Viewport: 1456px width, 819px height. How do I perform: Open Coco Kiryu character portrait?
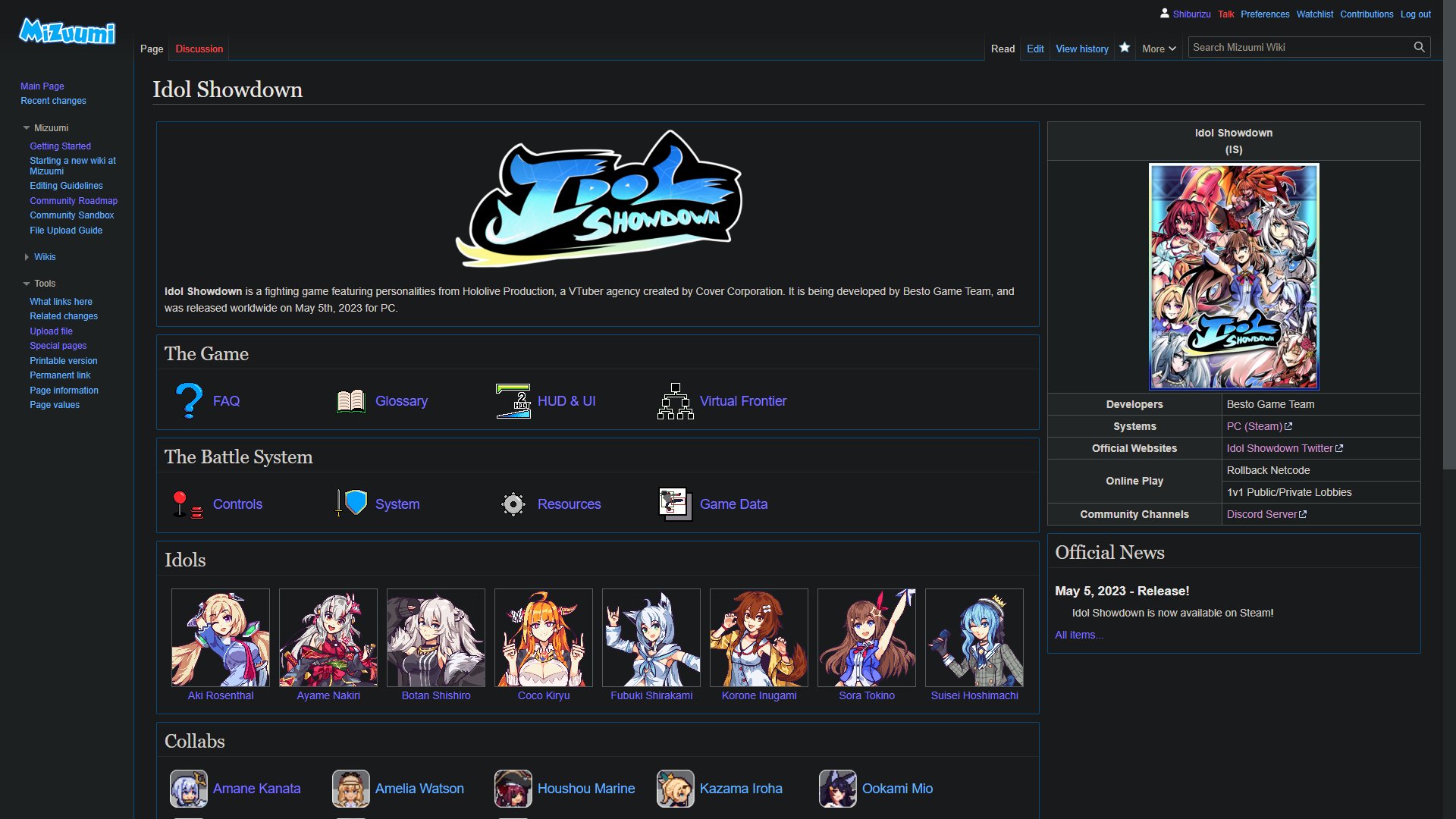pos(543,638)
